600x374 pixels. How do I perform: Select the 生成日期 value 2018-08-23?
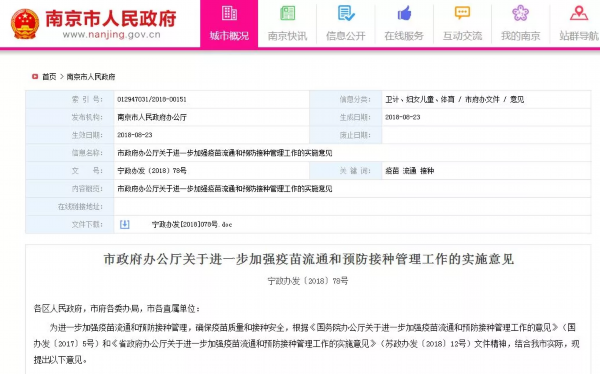pos(403,118)
